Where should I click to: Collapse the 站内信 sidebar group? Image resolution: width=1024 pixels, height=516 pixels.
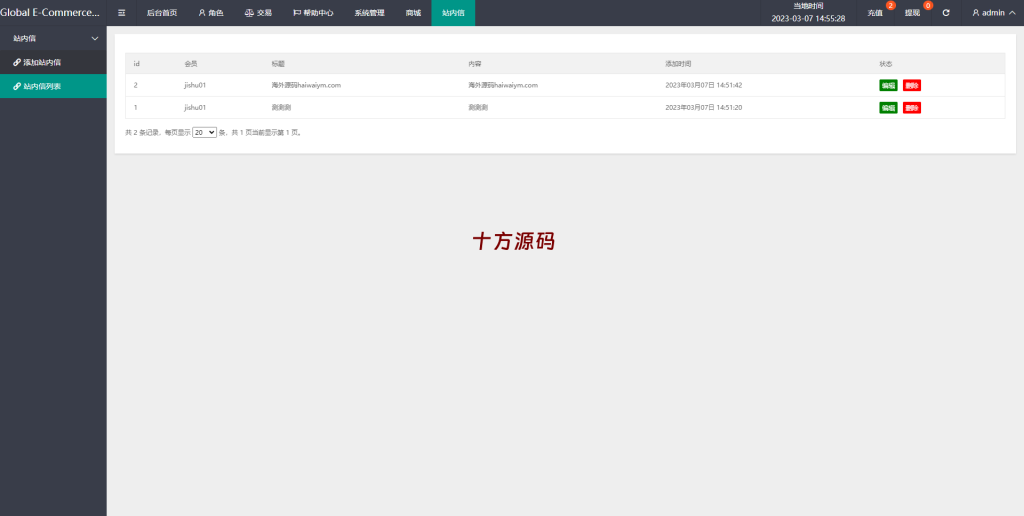tap(54, 39)
